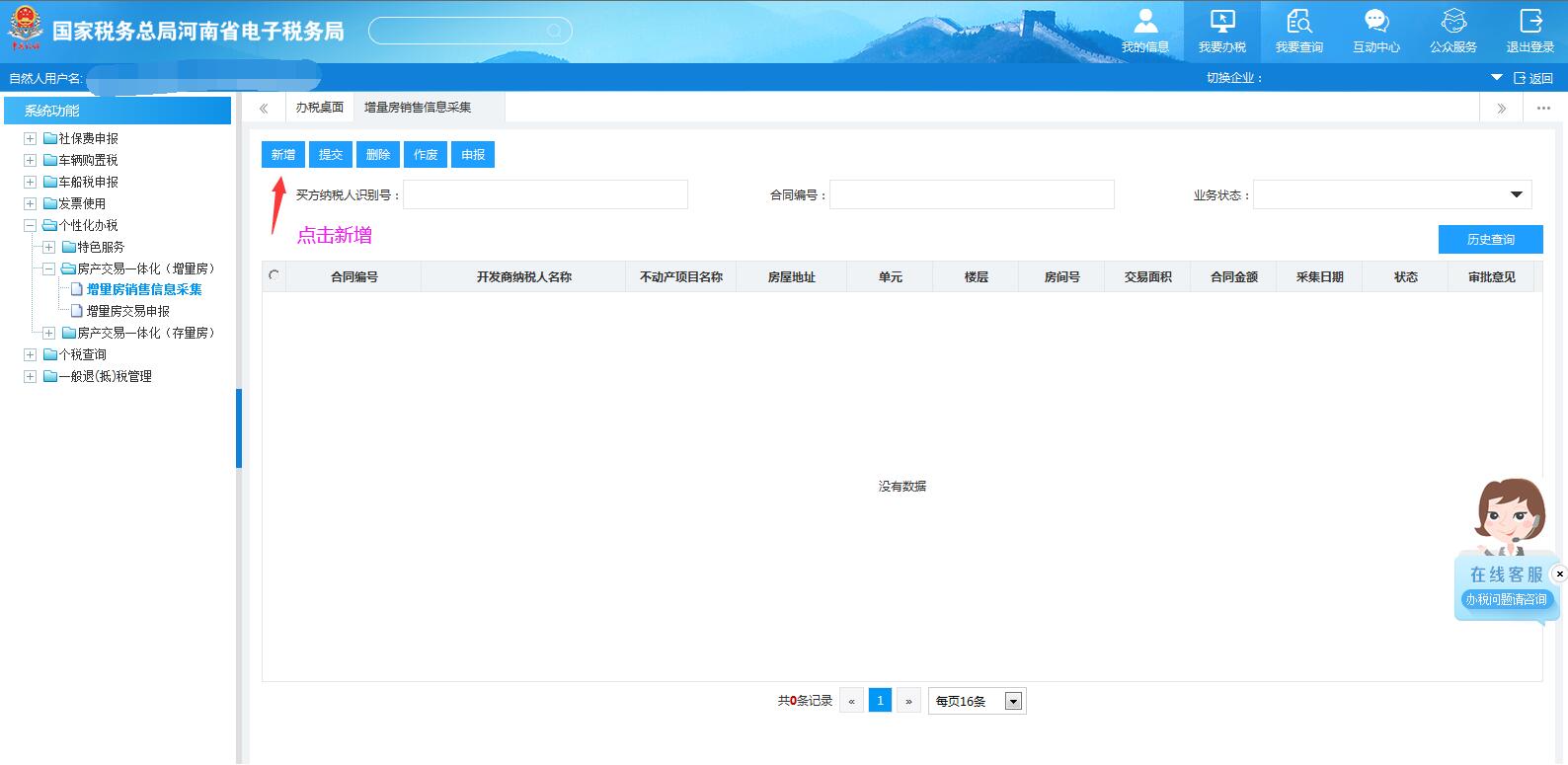Open 公众服务 icon in header

point(1453,31)
